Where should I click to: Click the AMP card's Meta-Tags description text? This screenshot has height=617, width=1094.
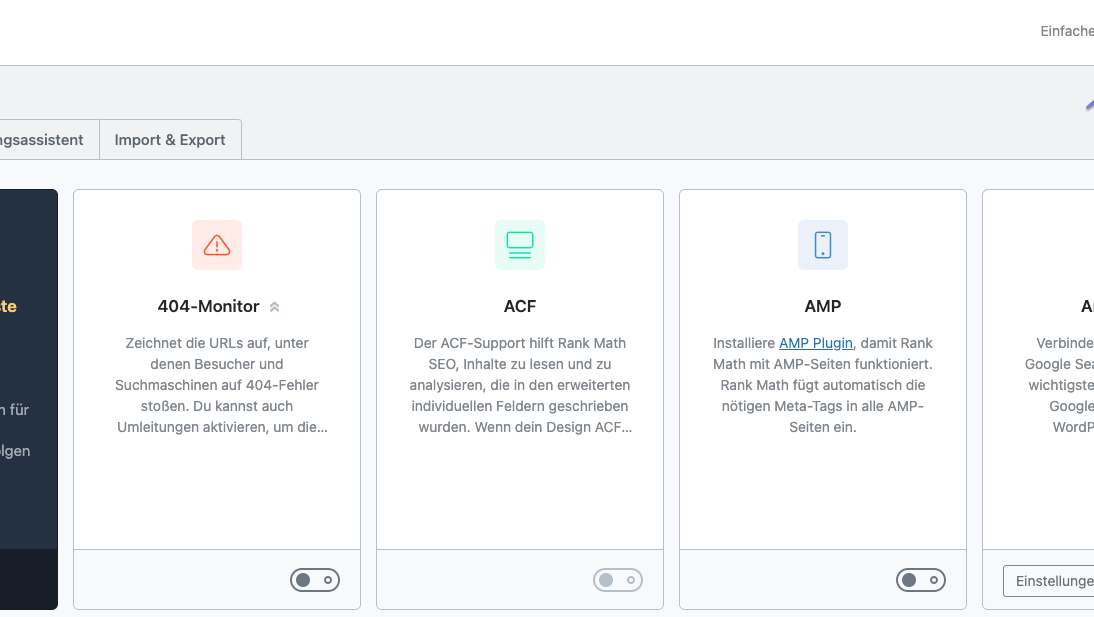823,385
